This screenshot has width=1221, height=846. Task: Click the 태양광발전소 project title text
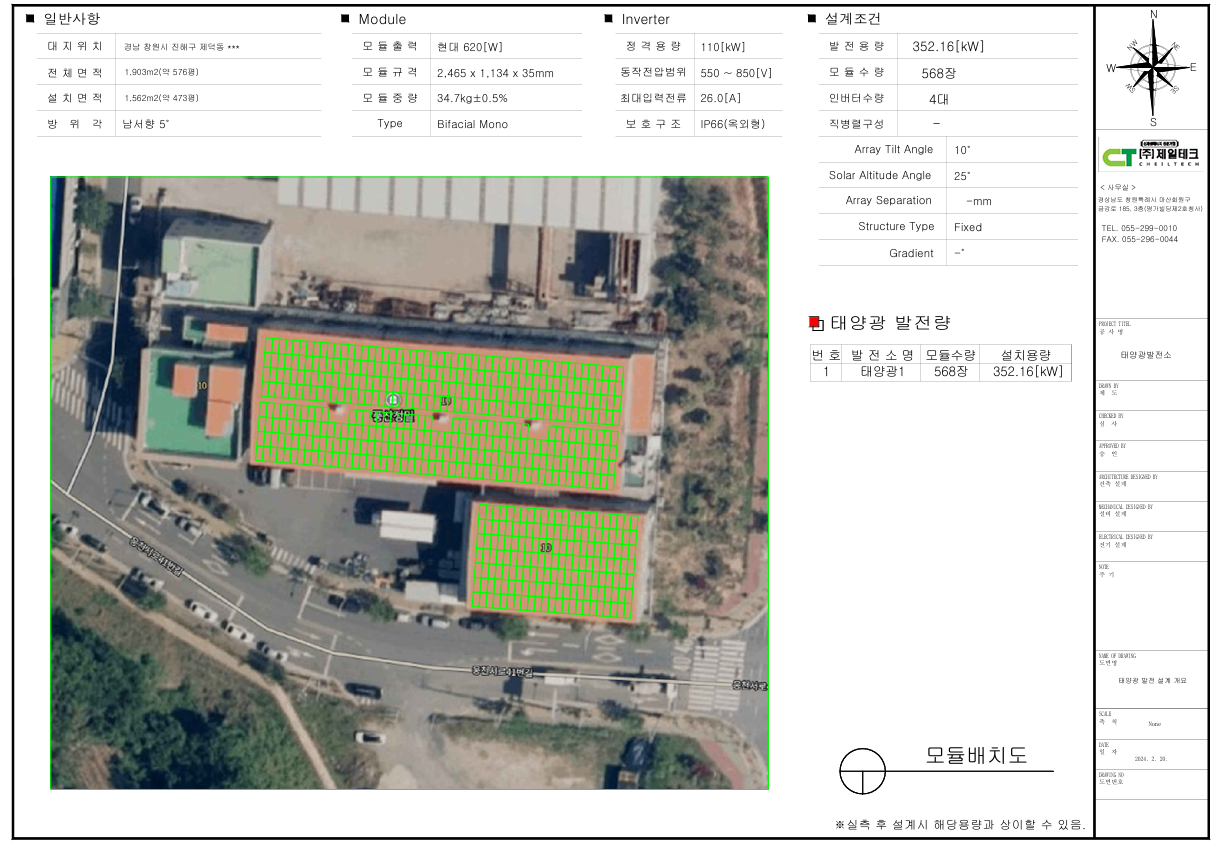coord(1145,355)
